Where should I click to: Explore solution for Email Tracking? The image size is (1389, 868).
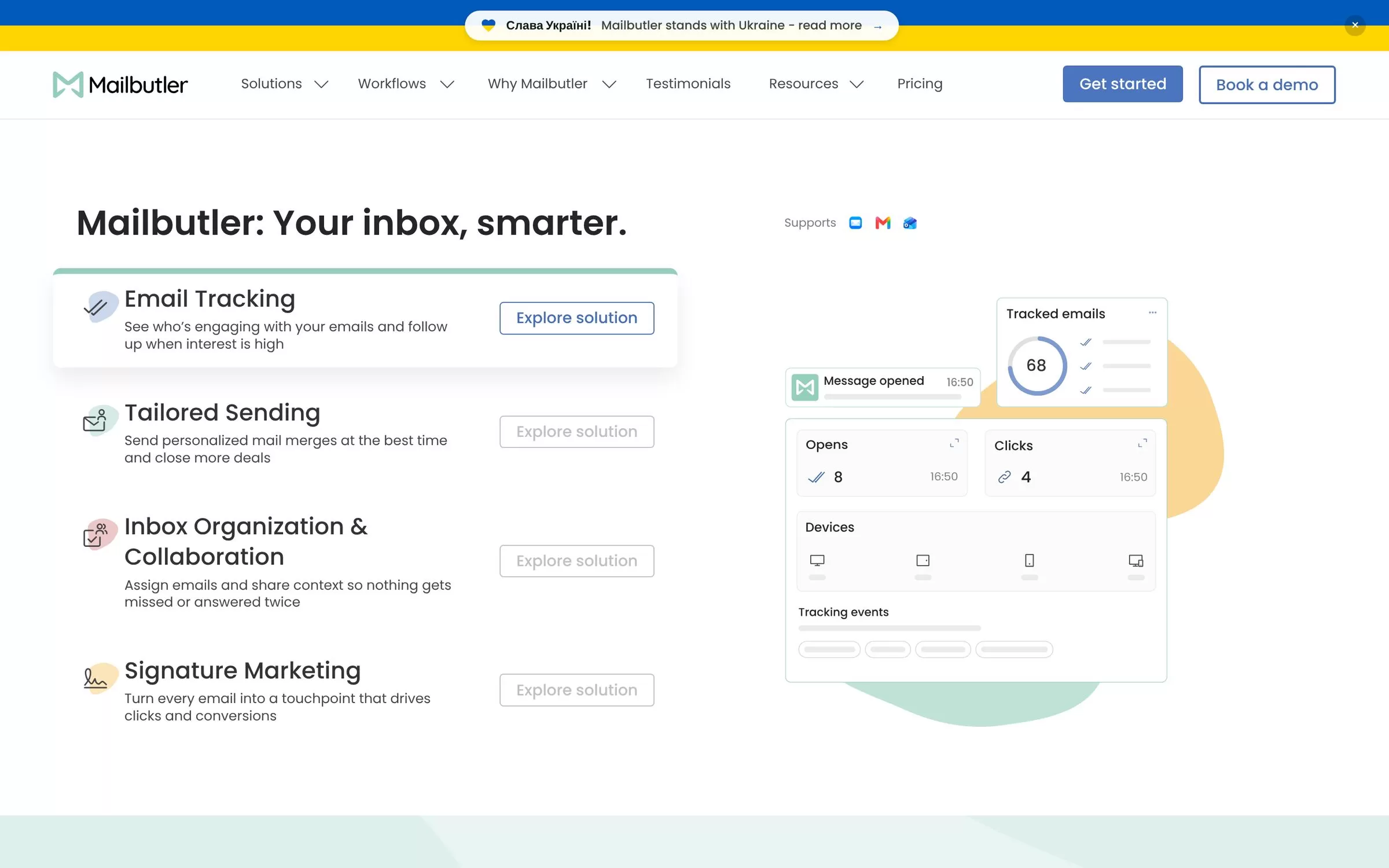[577, 318]
